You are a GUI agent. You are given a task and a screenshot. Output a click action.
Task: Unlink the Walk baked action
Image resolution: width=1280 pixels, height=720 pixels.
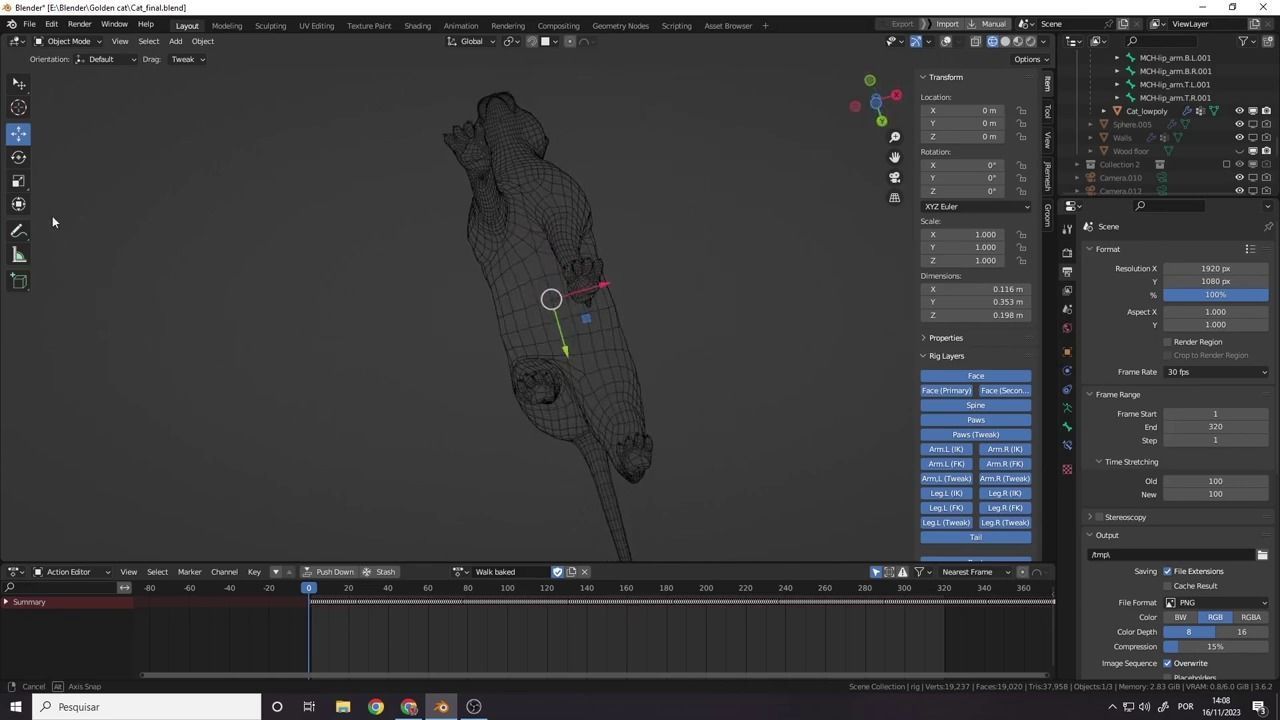[584, 572]
